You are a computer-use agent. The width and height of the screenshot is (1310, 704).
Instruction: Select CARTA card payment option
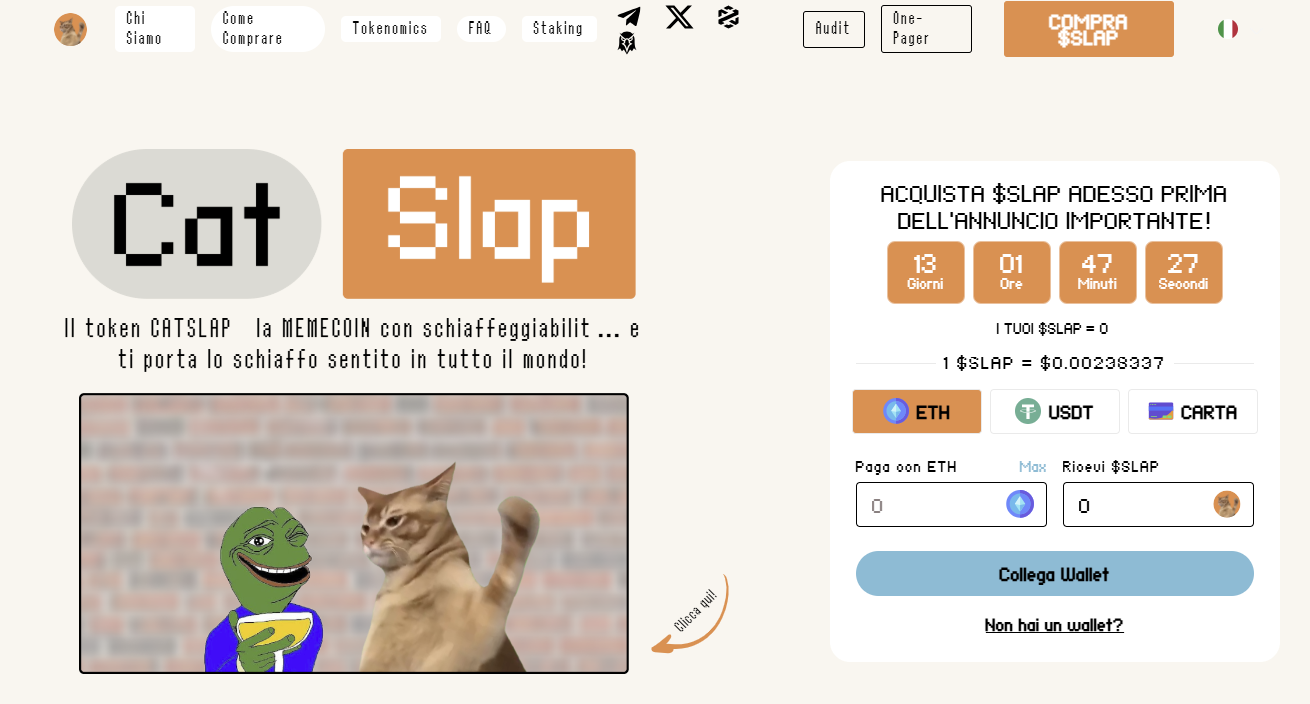tap(1193, 411)
